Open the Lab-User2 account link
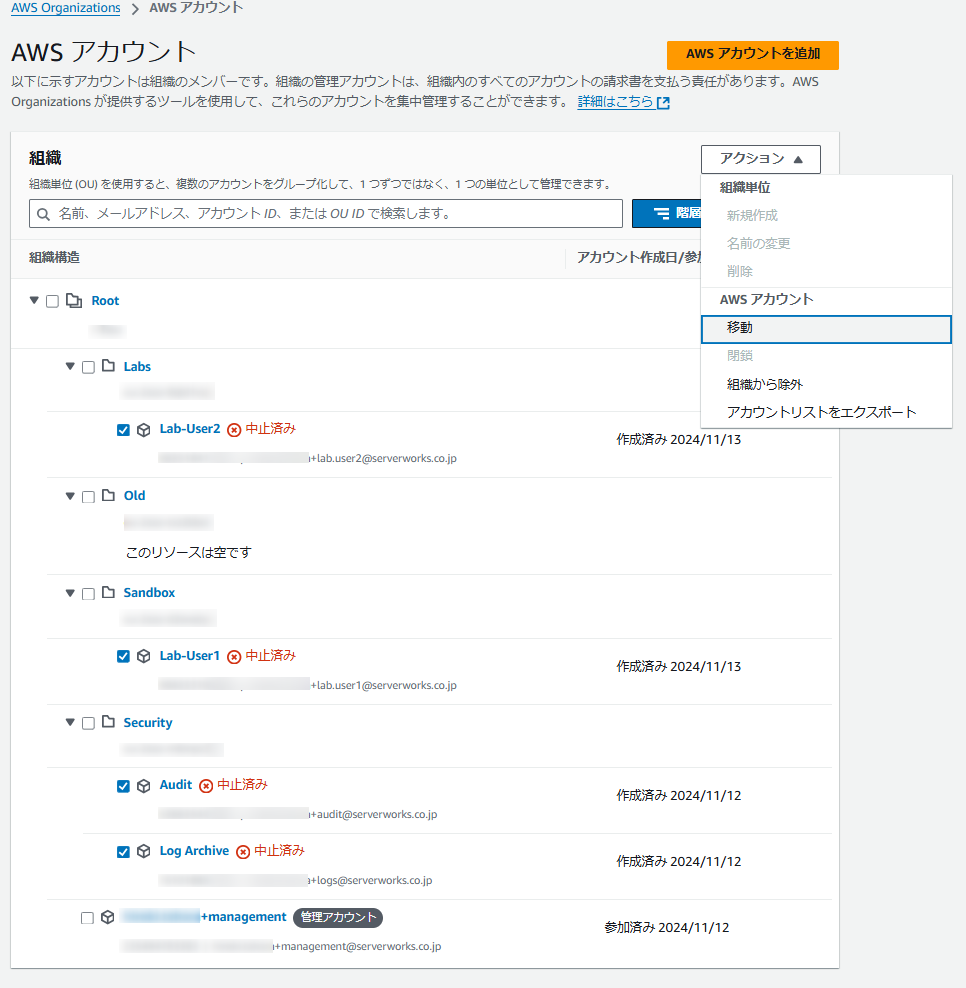 click(x=190, y=429)
